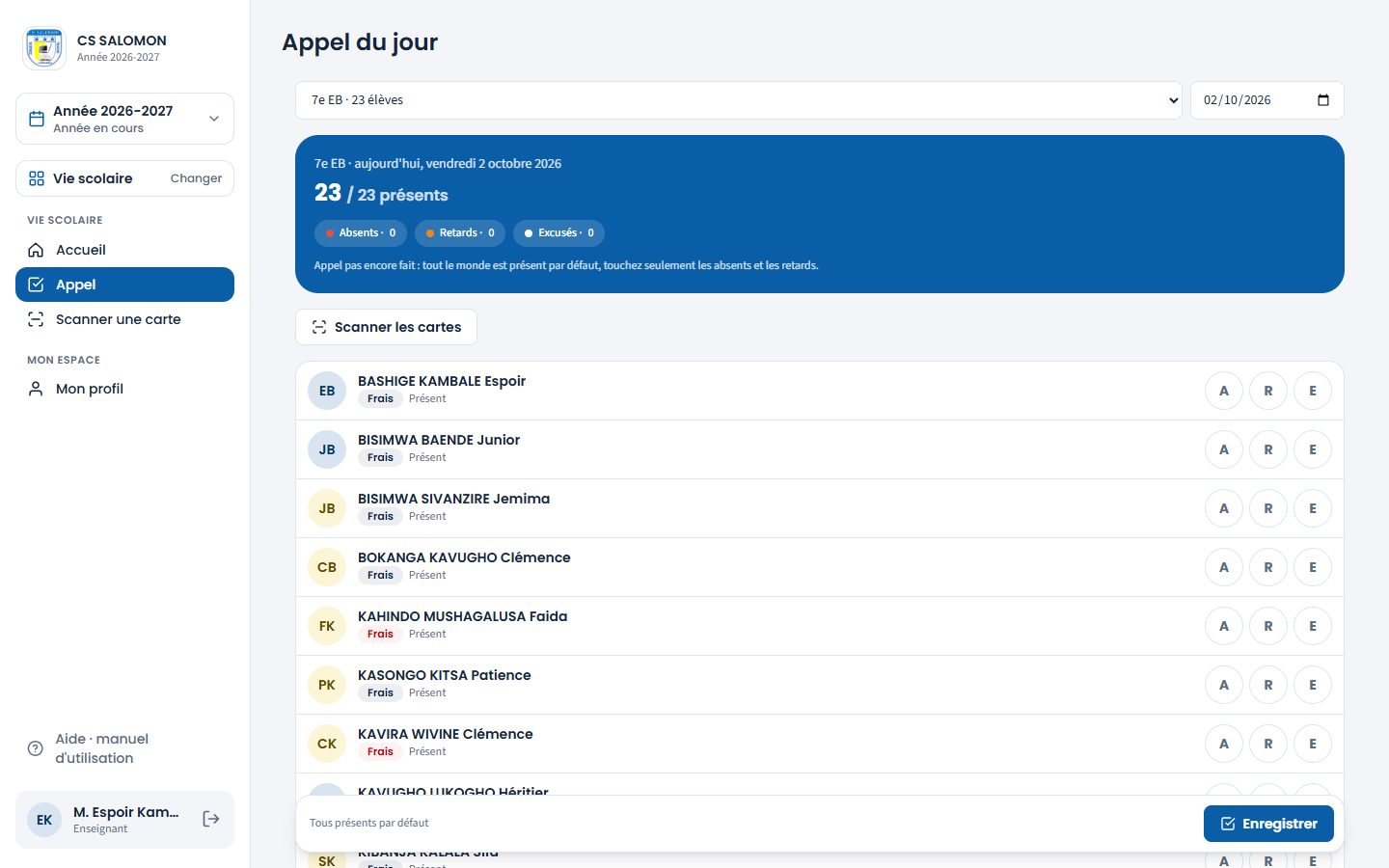
Task: Open the class selector showing 7e EB
Action: tap(739, 100)
